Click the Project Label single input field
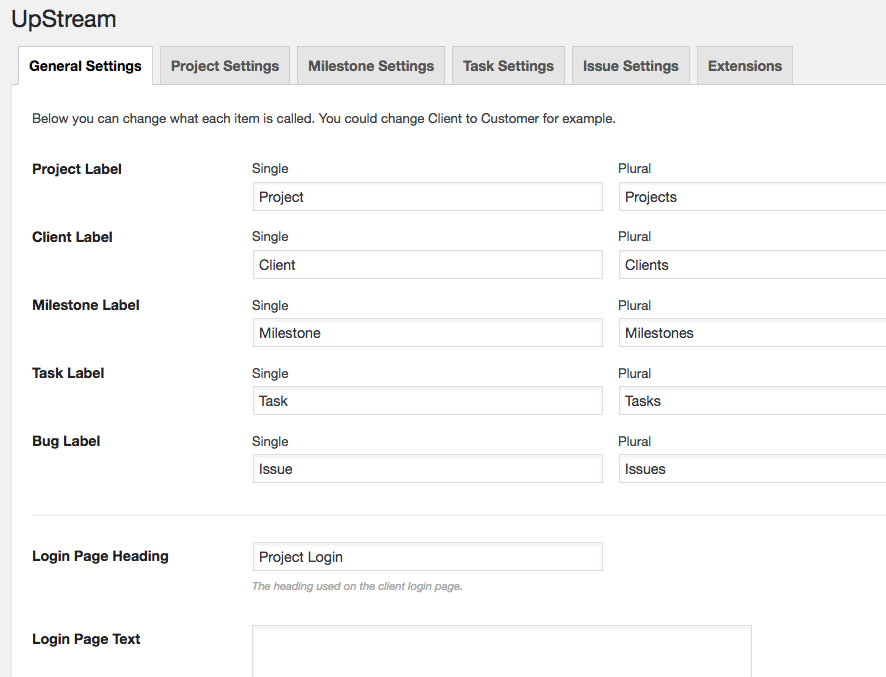886x677 pixels. pos(427,197)
